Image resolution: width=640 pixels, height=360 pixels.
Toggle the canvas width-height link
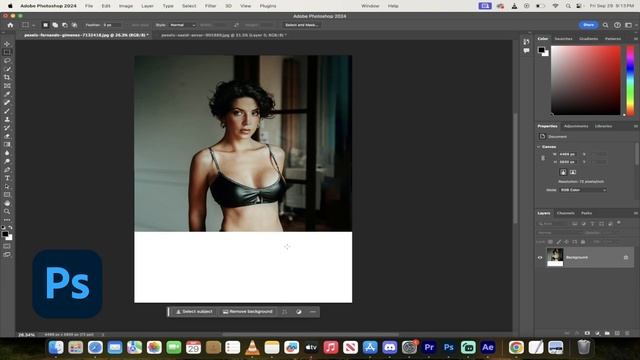click(543, 158)
